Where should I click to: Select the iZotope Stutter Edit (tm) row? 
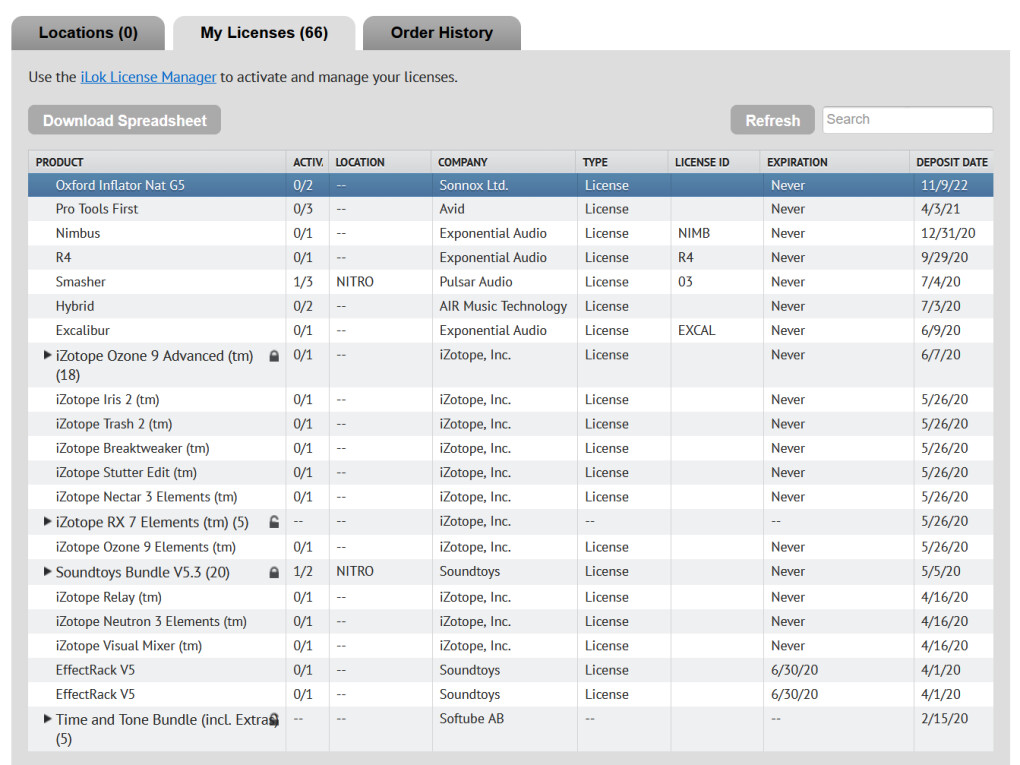point(511,473)
